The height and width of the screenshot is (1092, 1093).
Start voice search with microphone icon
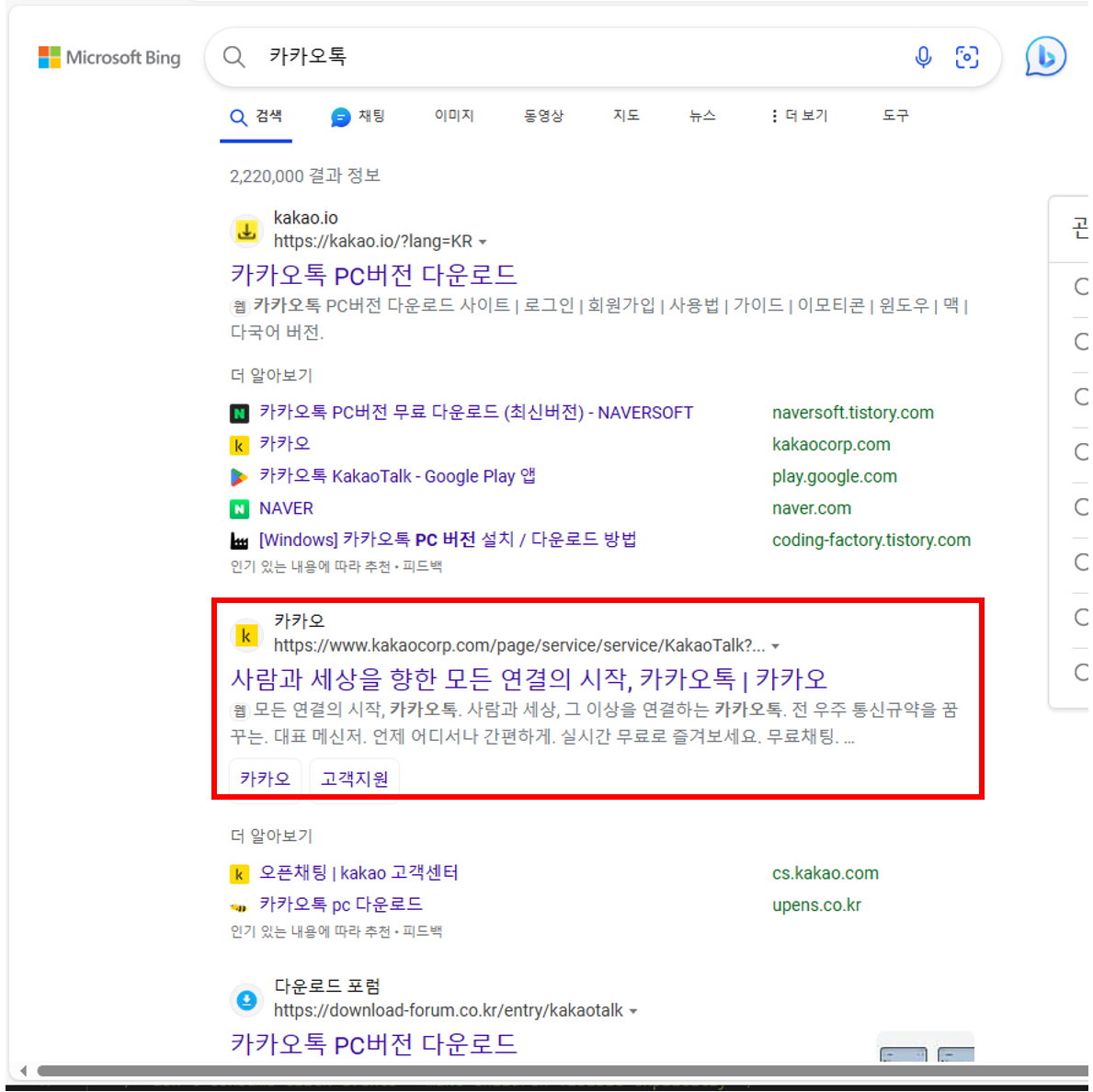(923, 57)
